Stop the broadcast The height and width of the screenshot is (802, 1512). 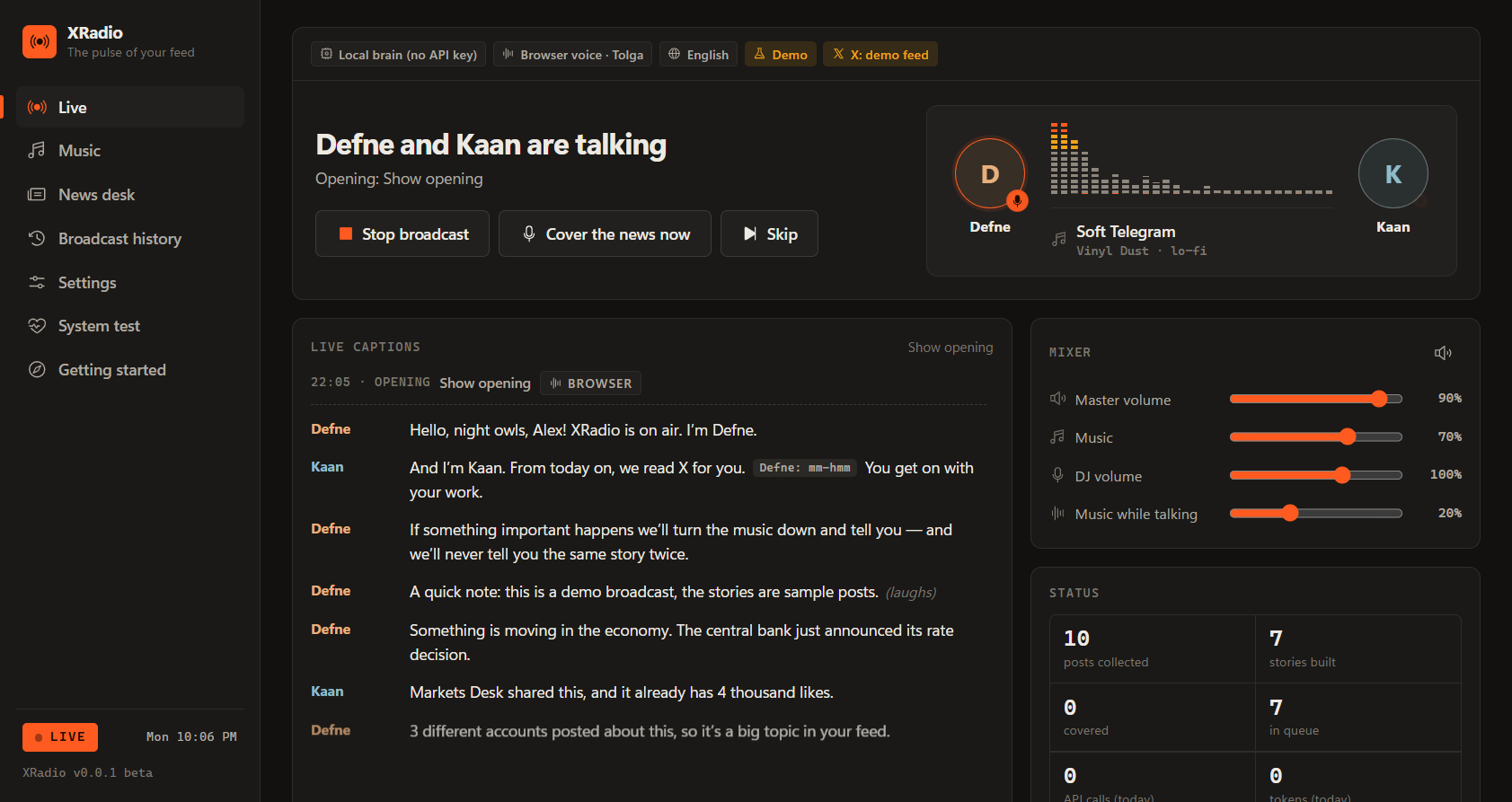click(x=402, y=234)
